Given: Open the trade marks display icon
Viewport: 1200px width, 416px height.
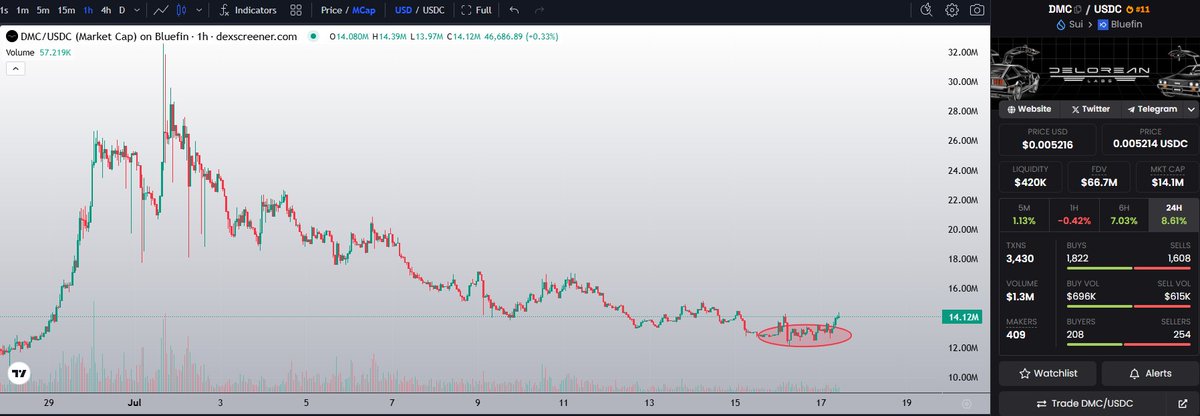Looking at the screenshot, I should tap(926, 10).
